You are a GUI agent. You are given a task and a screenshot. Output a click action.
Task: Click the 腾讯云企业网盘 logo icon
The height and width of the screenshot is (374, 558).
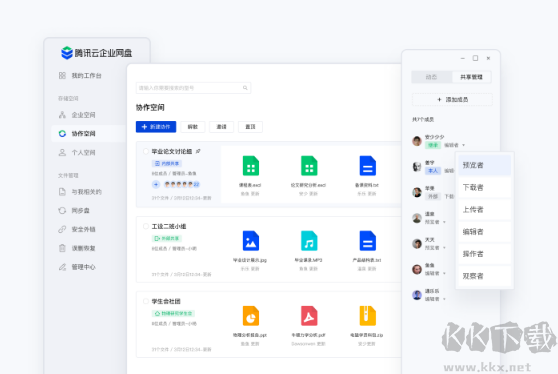(x=67, y=53)
